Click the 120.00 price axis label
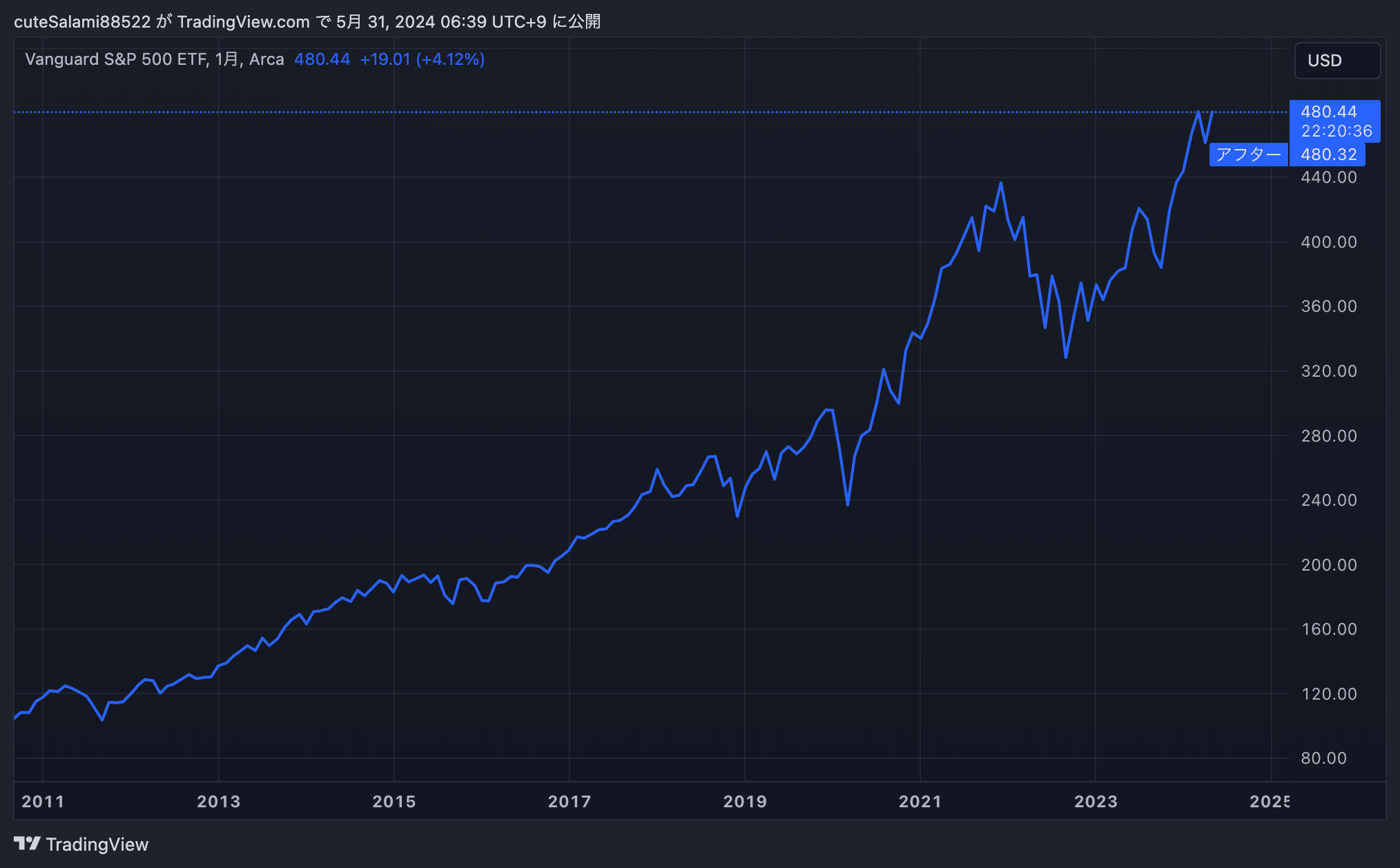The height and width of the screenshot is (868, 1400). point(1329,694)
